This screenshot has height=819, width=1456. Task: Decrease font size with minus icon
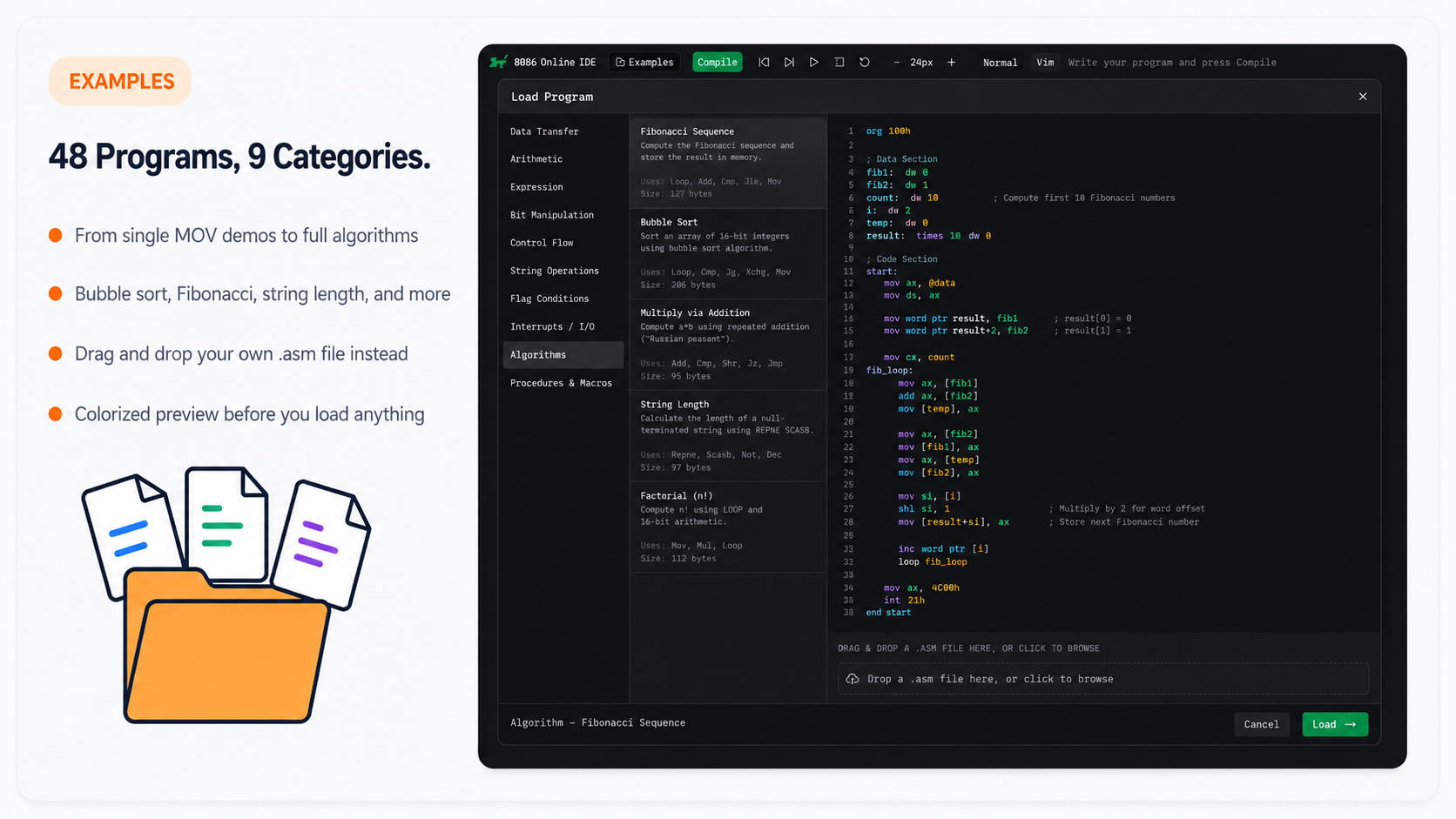click(x=897, y=62)
